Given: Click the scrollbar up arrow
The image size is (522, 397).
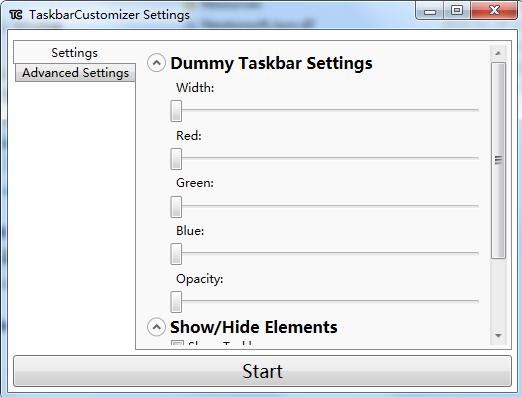Looking at the screenshot, I should pos(498,53).
